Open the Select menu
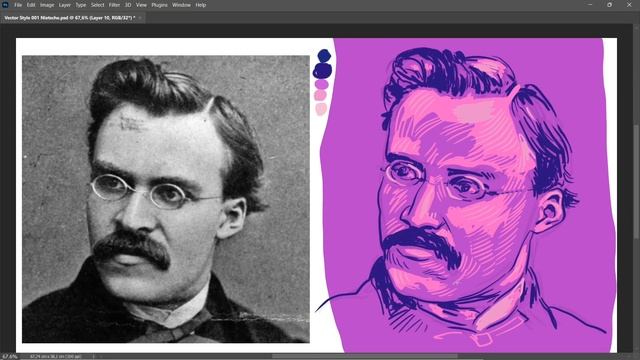This screenshot has height=360, width=640. (x=98, y=5)
